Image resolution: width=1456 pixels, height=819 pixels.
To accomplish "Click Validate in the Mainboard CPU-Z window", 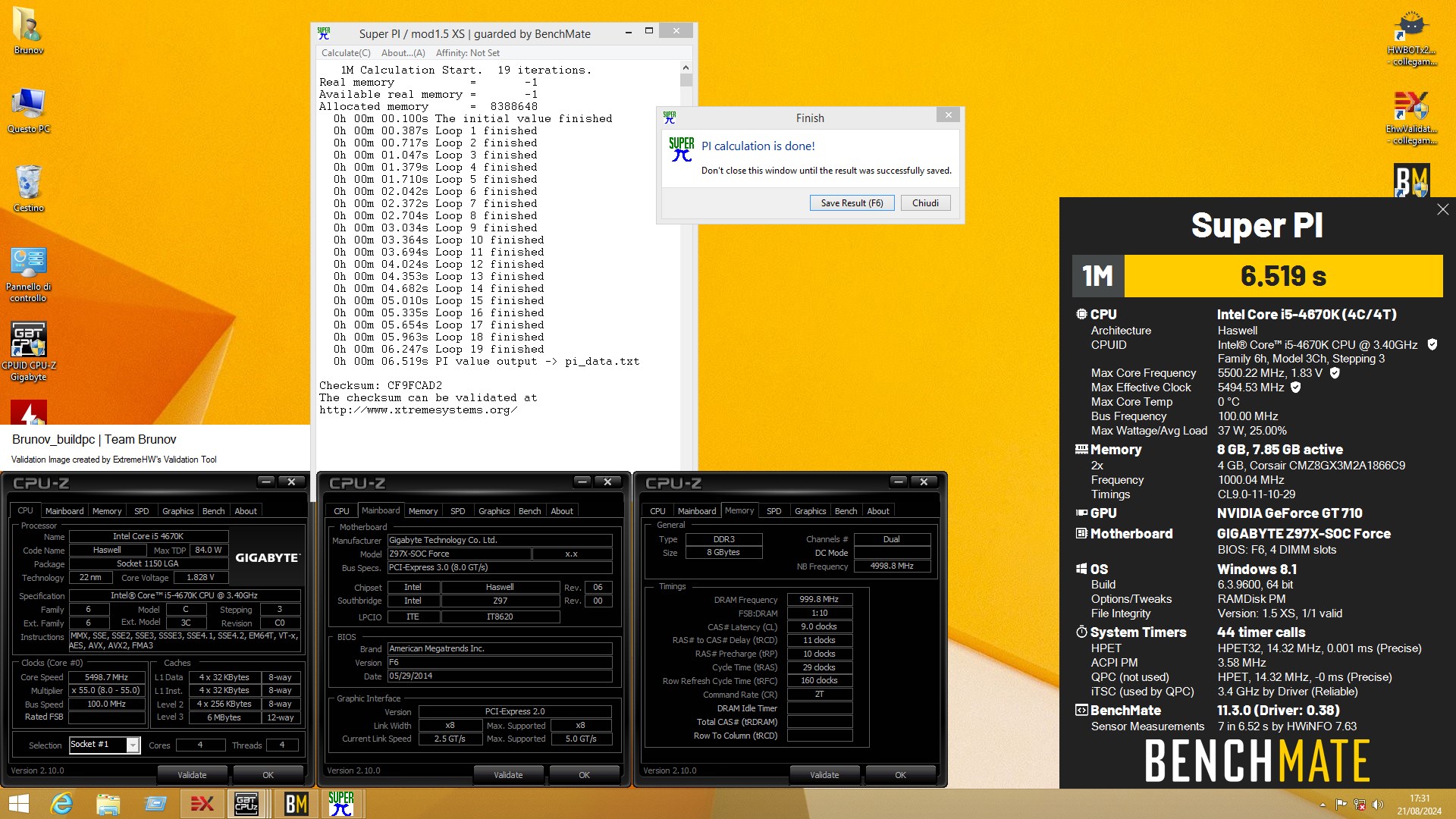I will pos(508,775).
